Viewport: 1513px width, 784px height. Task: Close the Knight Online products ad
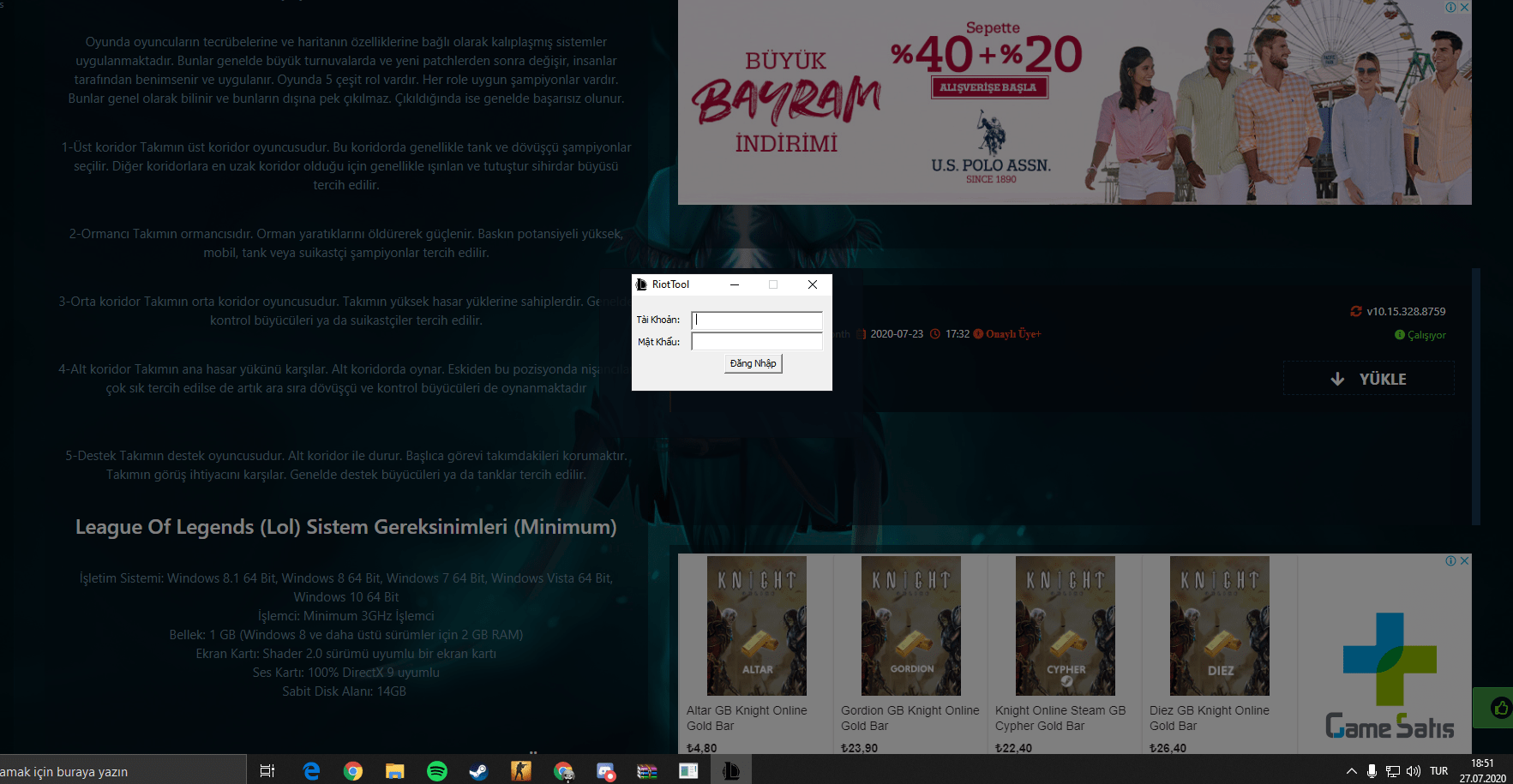coord(1465,560)
